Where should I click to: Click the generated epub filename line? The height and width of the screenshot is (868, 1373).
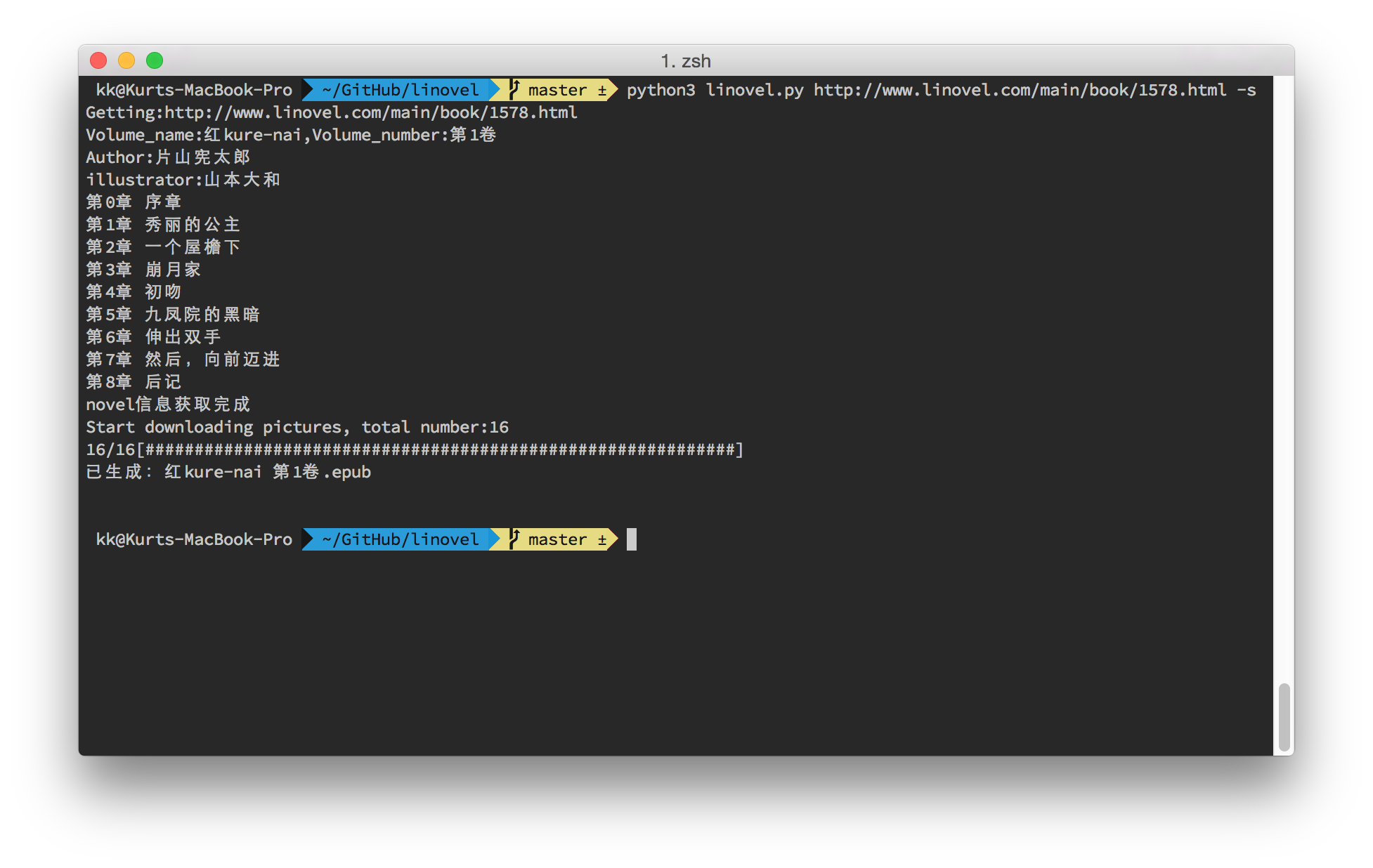point(228,472)
